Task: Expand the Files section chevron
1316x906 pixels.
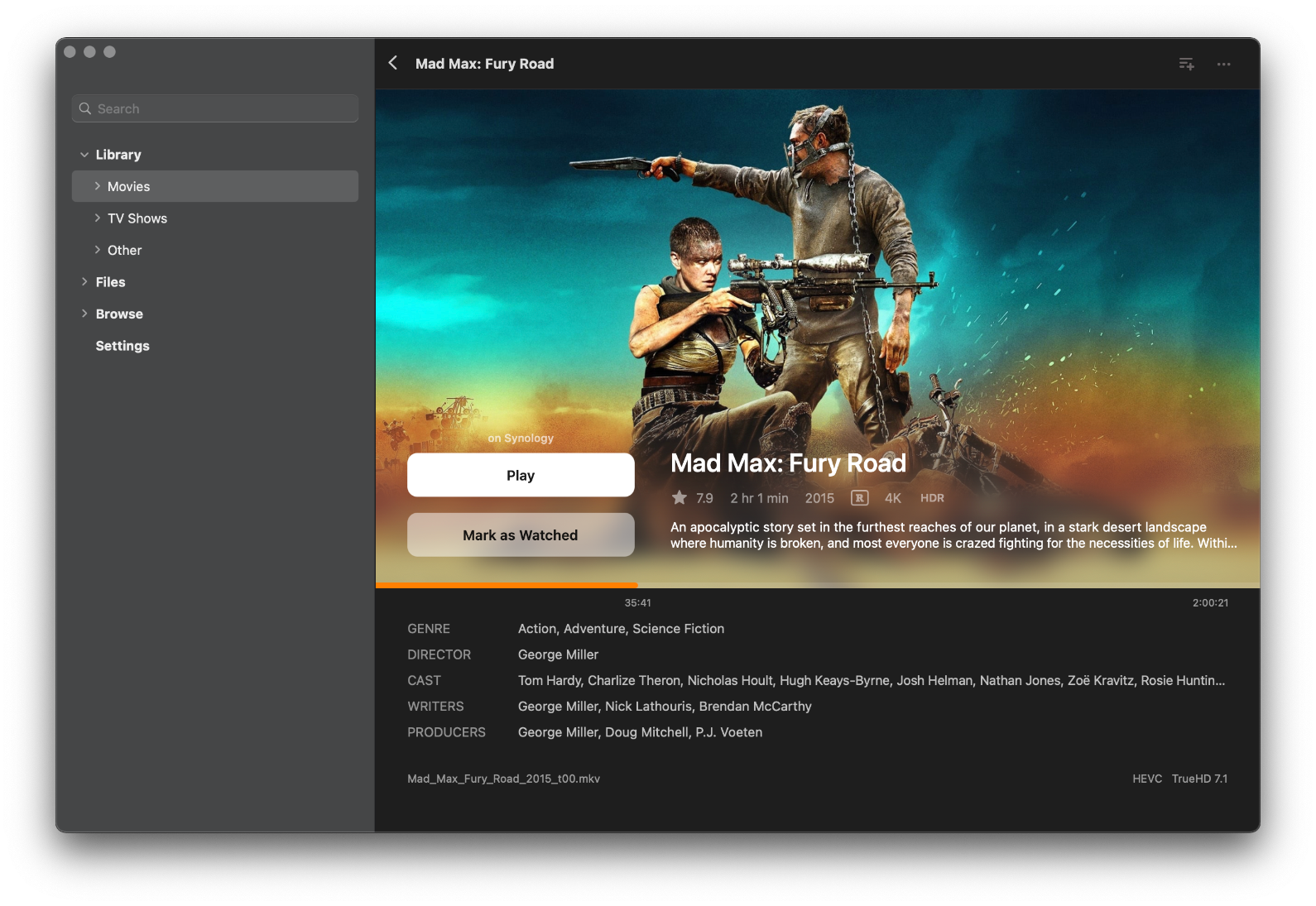Action: point(84,281)
